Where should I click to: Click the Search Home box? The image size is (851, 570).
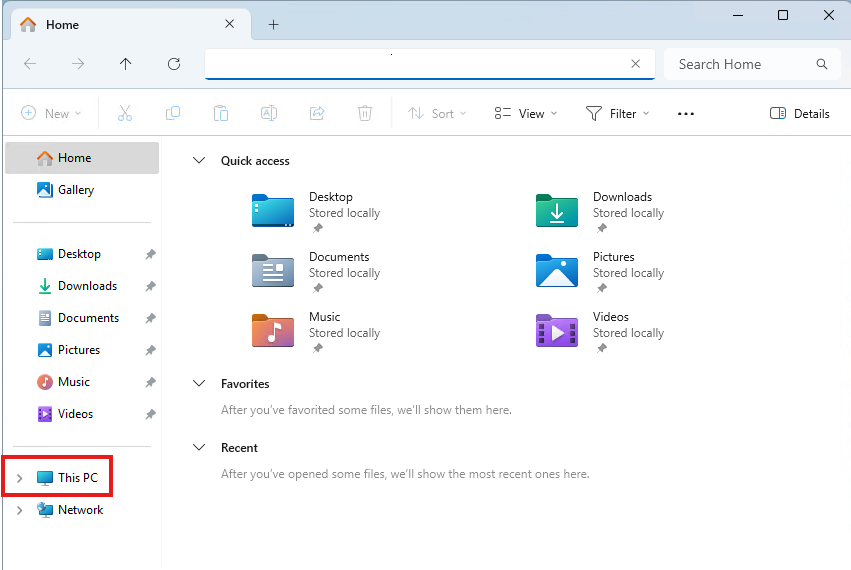[x=752, y=64]
